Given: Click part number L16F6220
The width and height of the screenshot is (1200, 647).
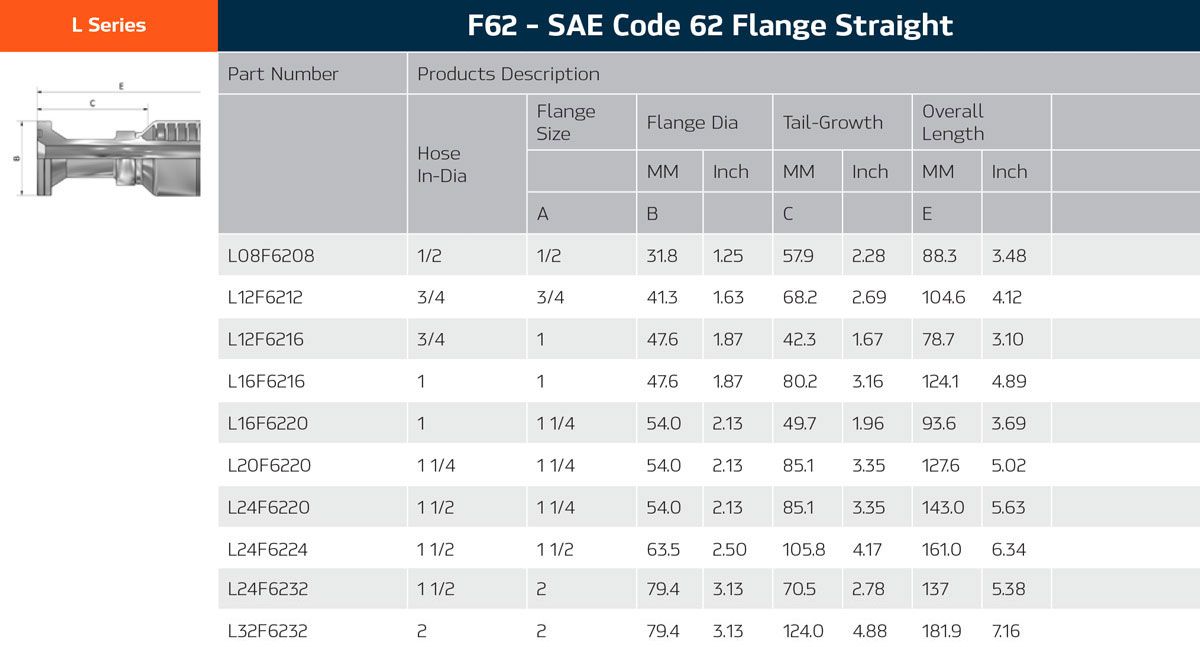Looking at the screenshot, I should click(x=268, y=424).
